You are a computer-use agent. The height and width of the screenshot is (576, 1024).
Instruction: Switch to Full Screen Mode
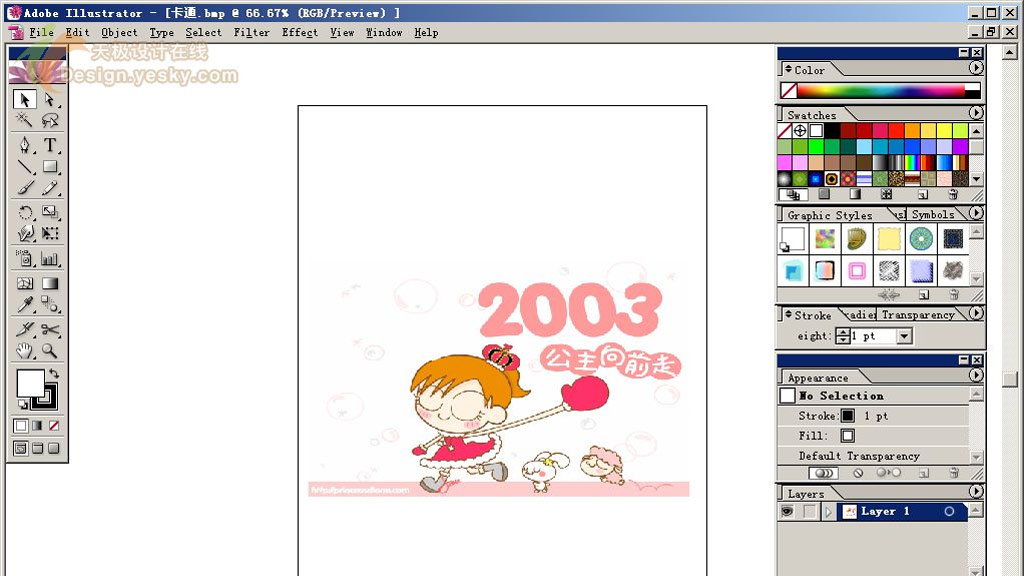tap(54, 448)
